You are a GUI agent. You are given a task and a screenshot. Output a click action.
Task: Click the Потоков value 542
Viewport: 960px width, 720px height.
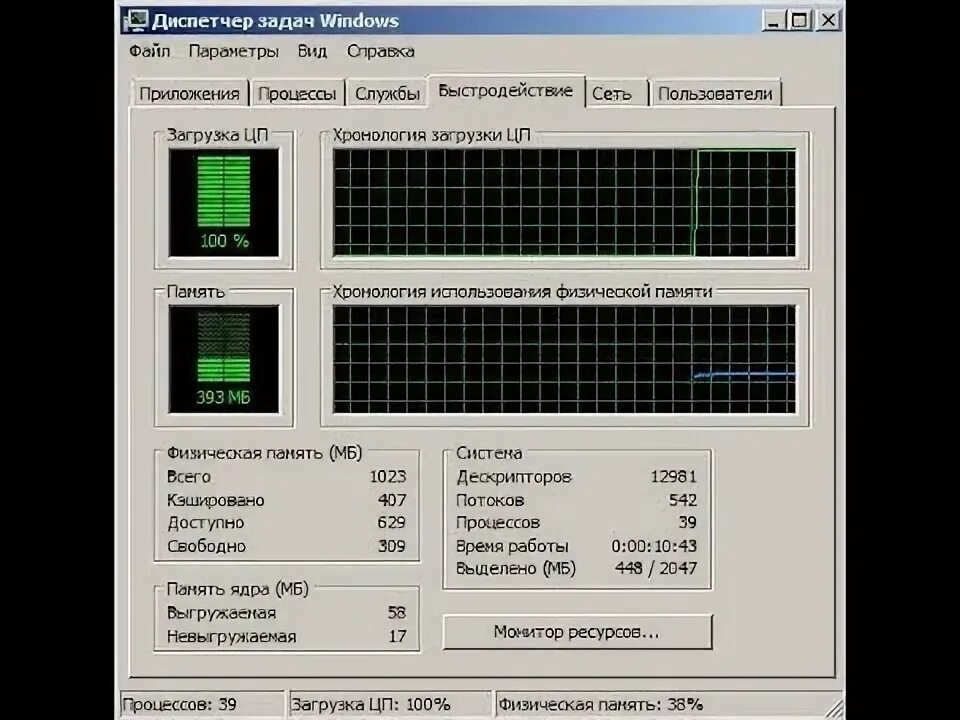pyautogui.click(x=683, y=500)
